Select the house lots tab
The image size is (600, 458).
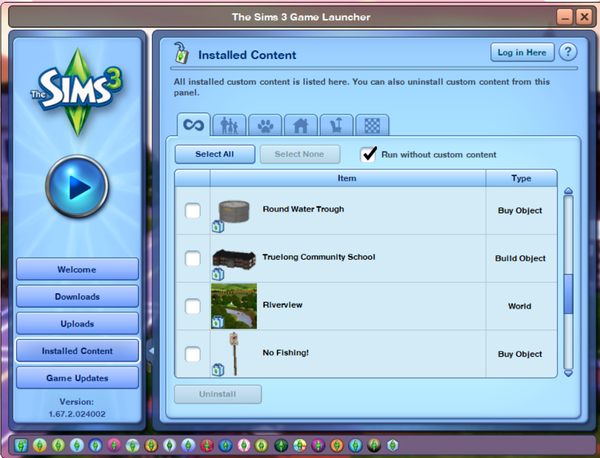299,125
